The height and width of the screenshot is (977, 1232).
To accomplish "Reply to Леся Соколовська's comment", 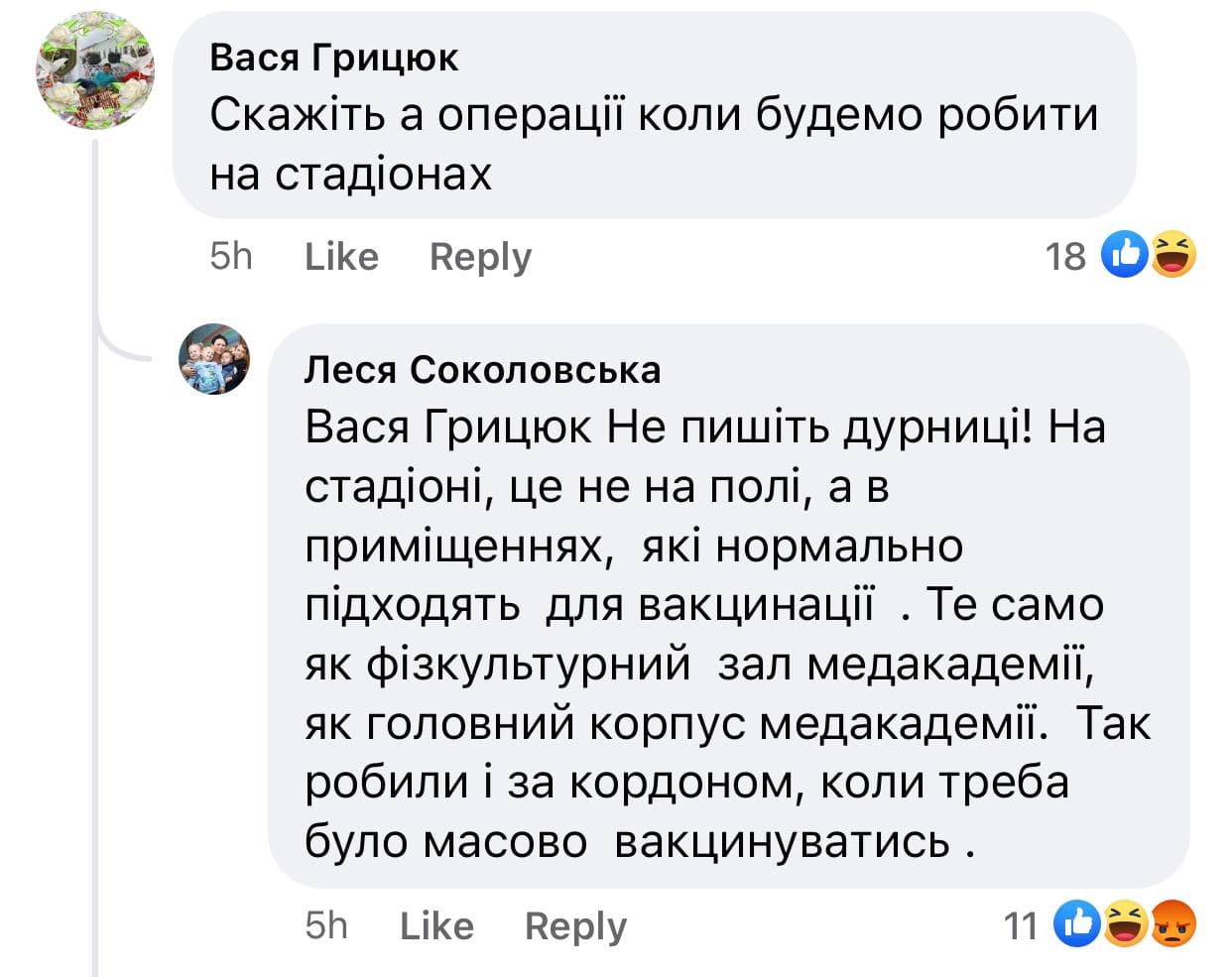I will (x=575, y=926).
